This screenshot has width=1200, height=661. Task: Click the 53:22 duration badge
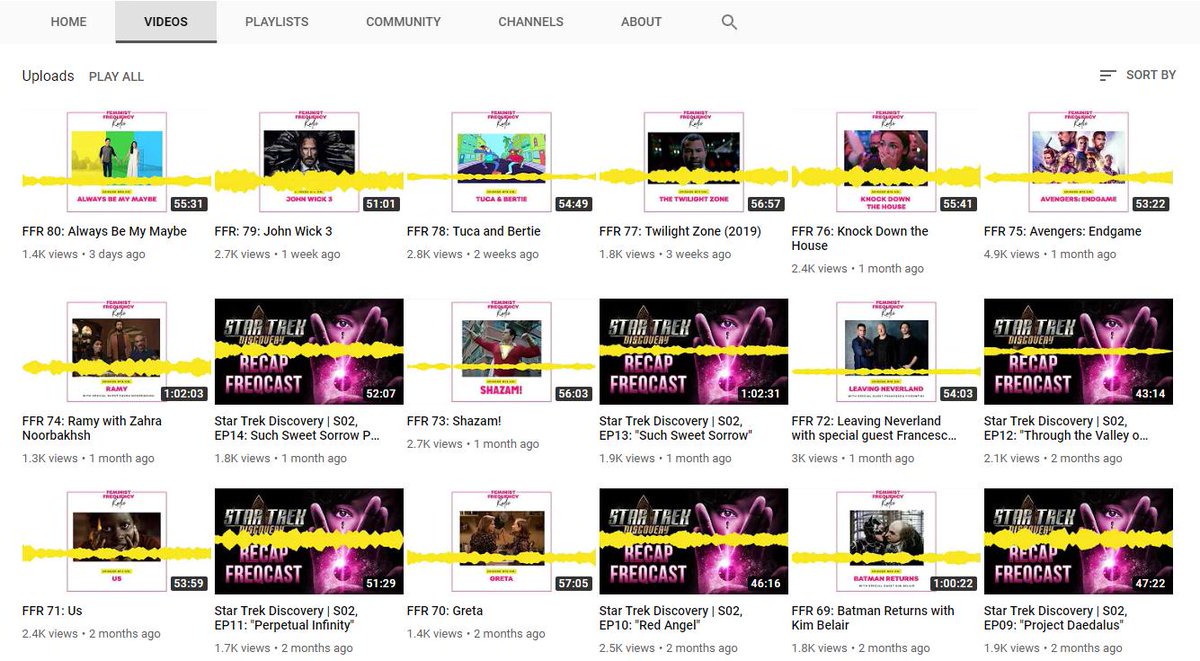[x=1151, y=204]
